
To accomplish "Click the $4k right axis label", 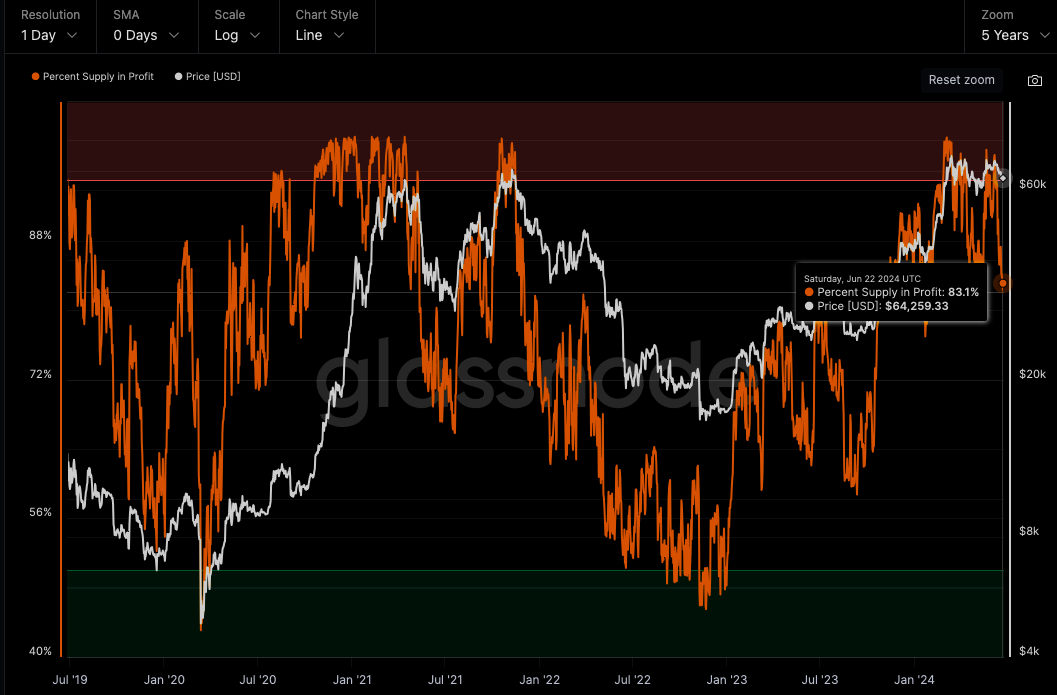I will (1029, 651).
